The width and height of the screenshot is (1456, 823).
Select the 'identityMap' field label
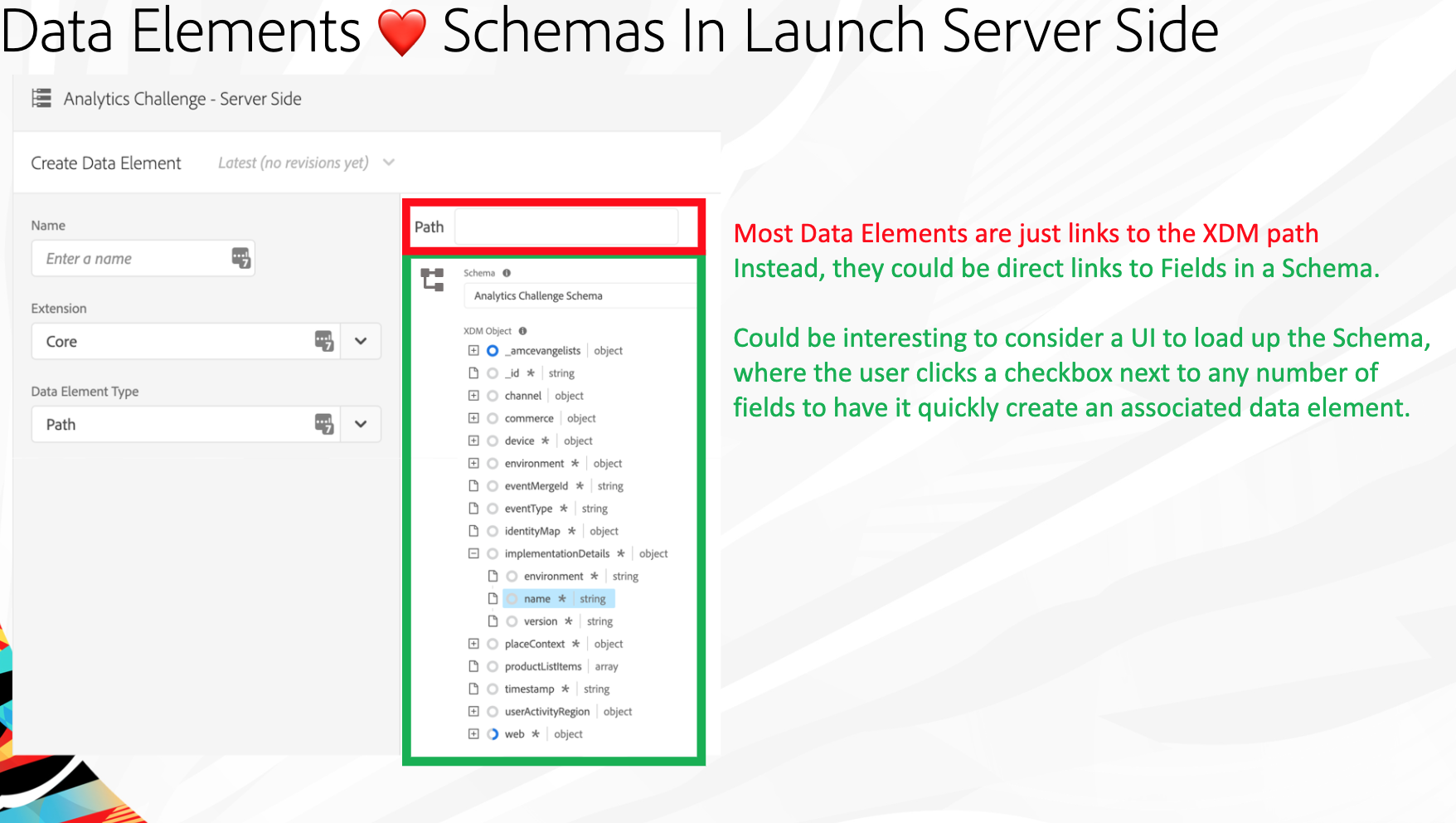coord(532,531)
